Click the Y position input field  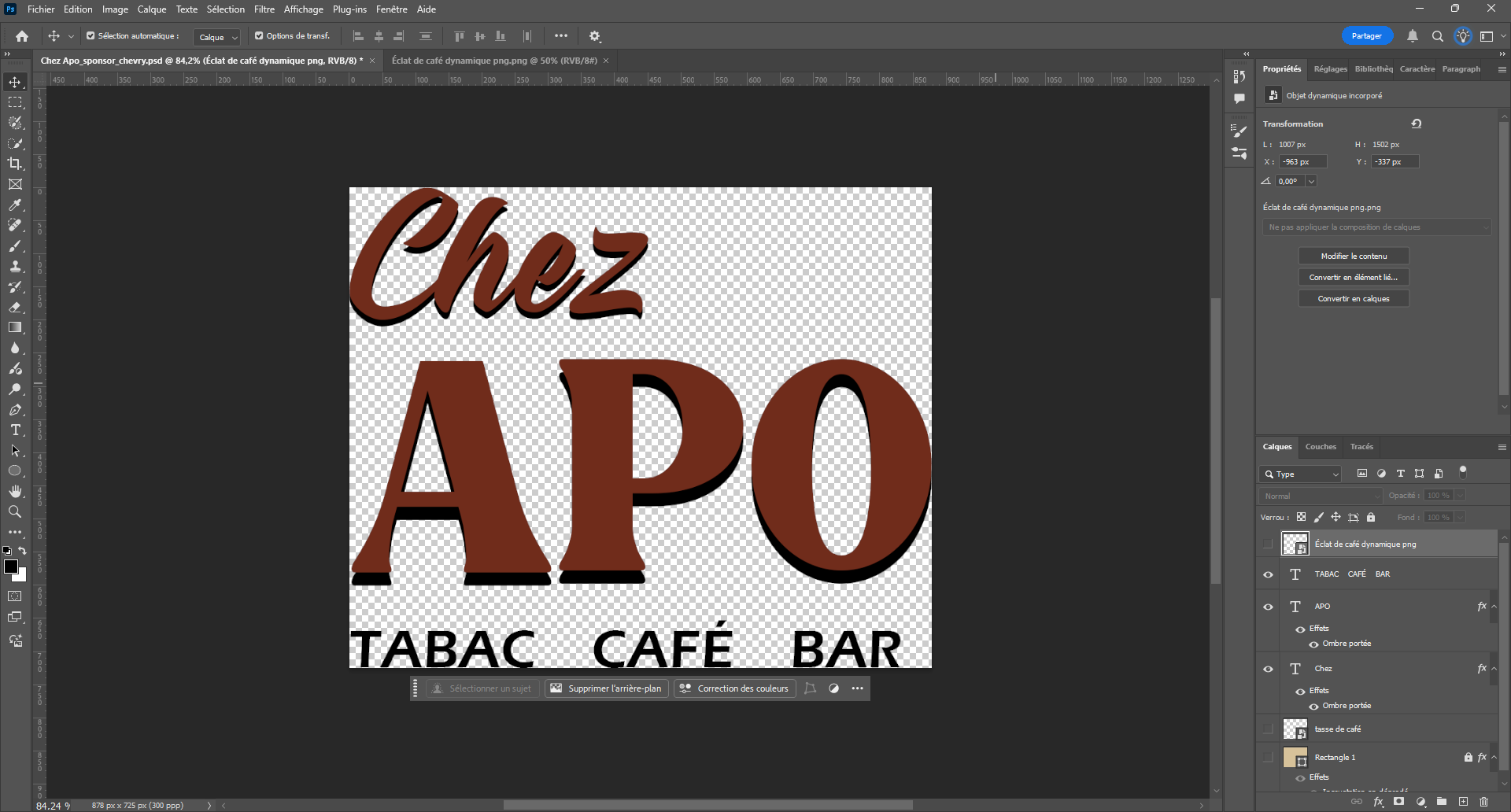(x=1395, y=162)
